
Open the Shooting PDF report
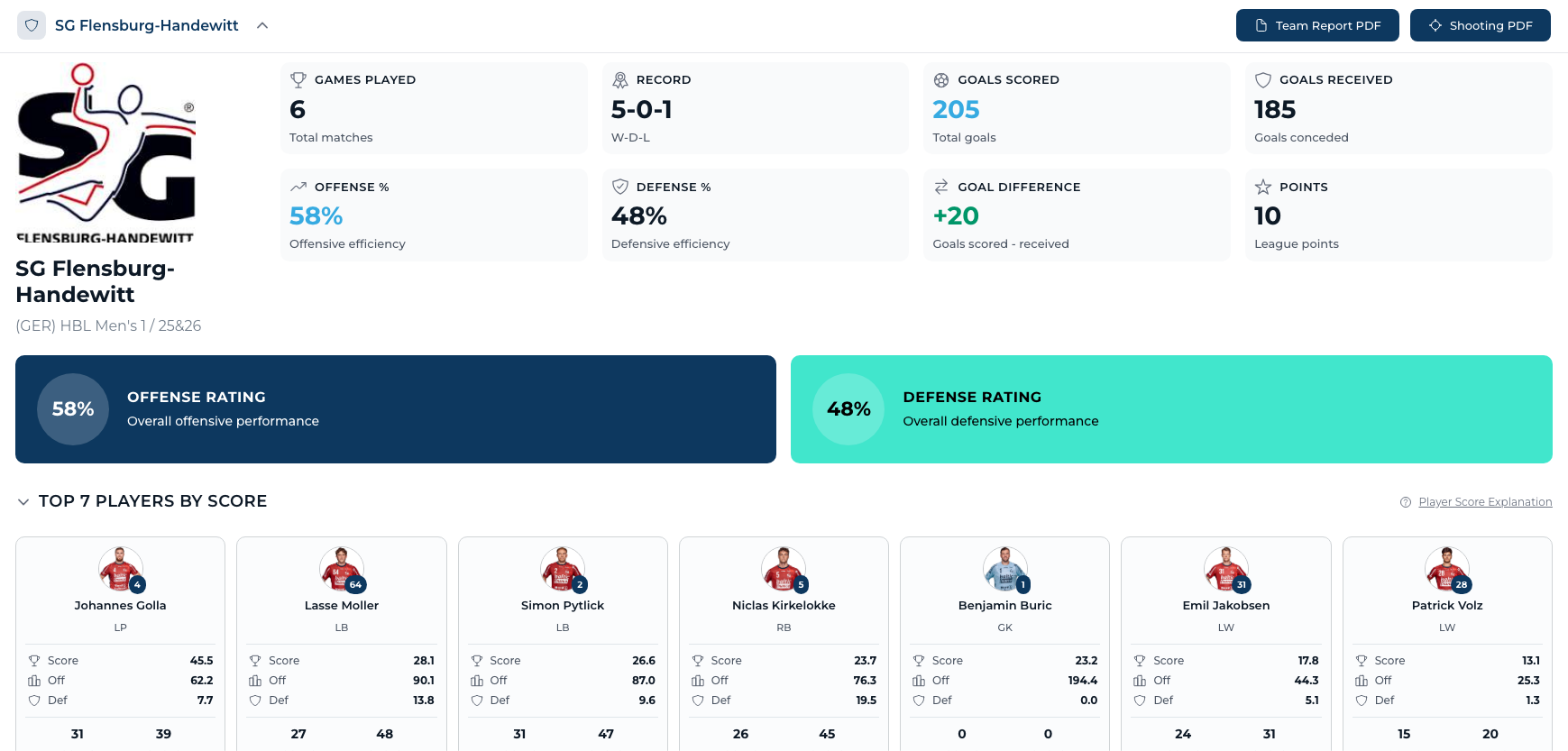tap(1480, 25)
